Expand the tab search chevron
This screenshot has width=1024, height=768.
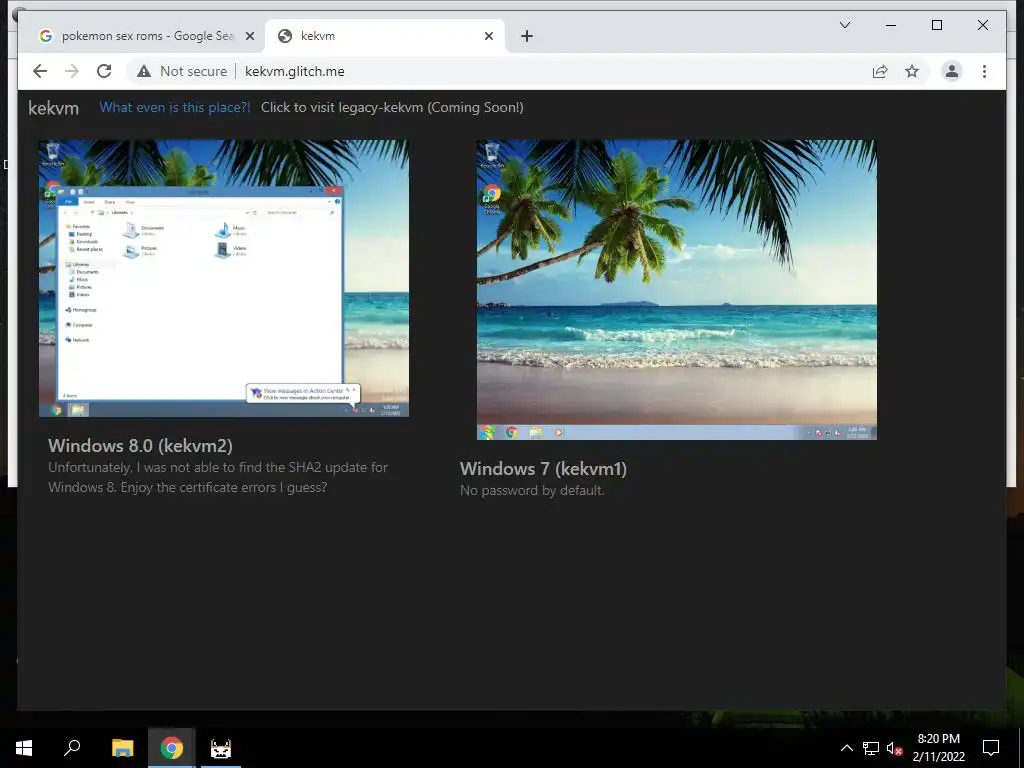(x=844, y=25)
